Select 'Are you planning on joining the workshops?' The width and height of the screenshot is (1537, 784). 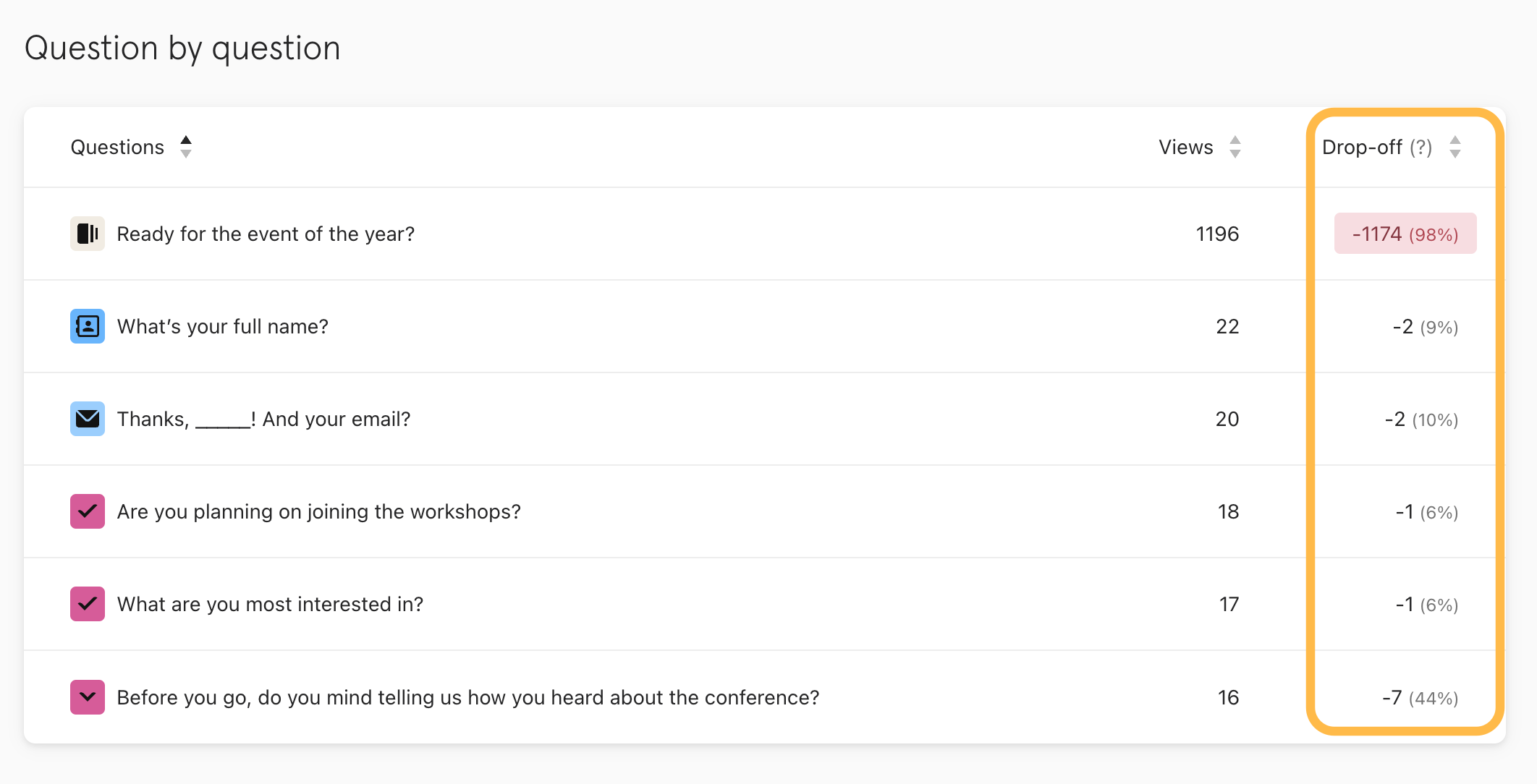(x=318, y=512)
